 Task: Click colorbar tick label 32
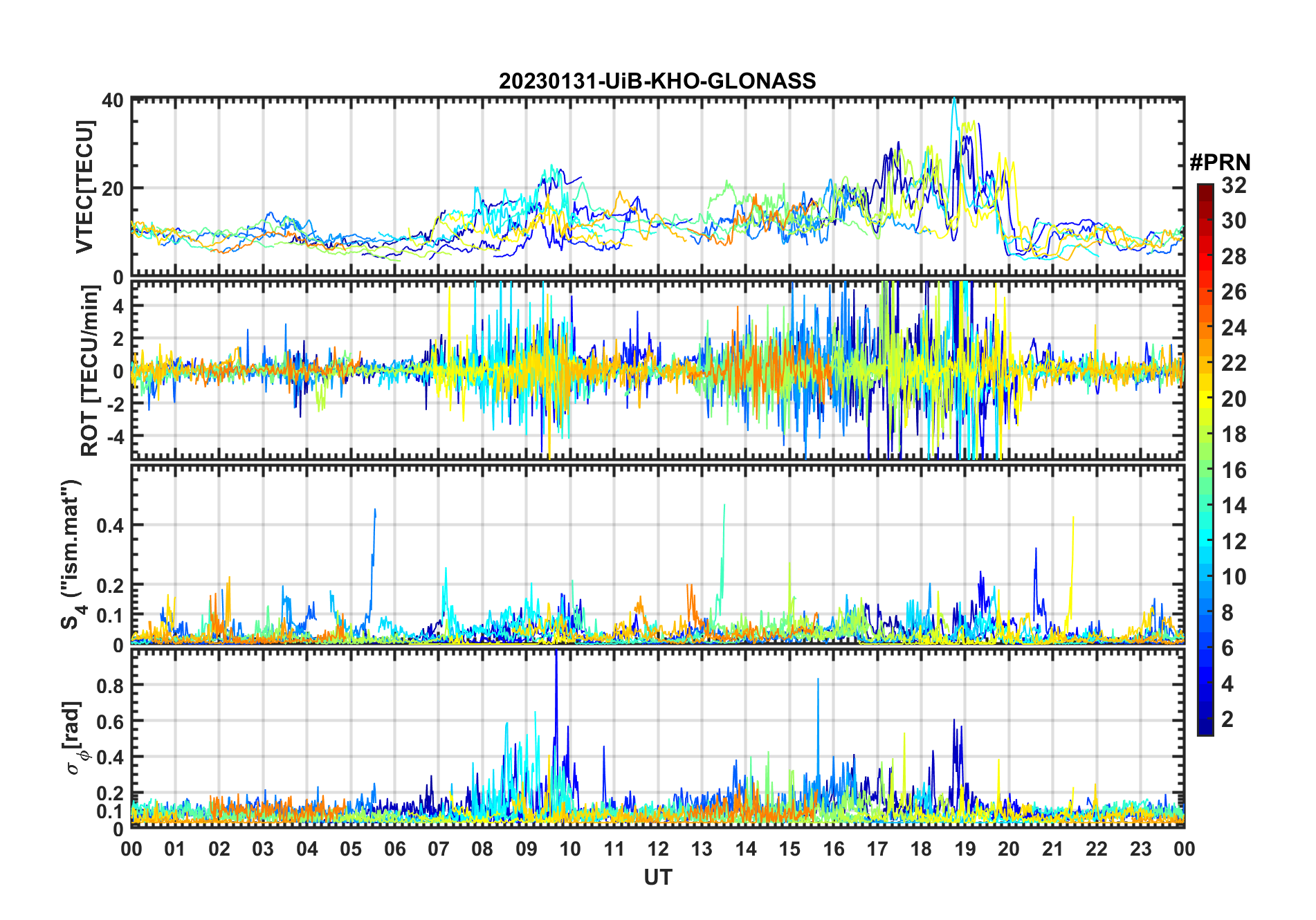pyautogui.click(x=1234, y=185)
